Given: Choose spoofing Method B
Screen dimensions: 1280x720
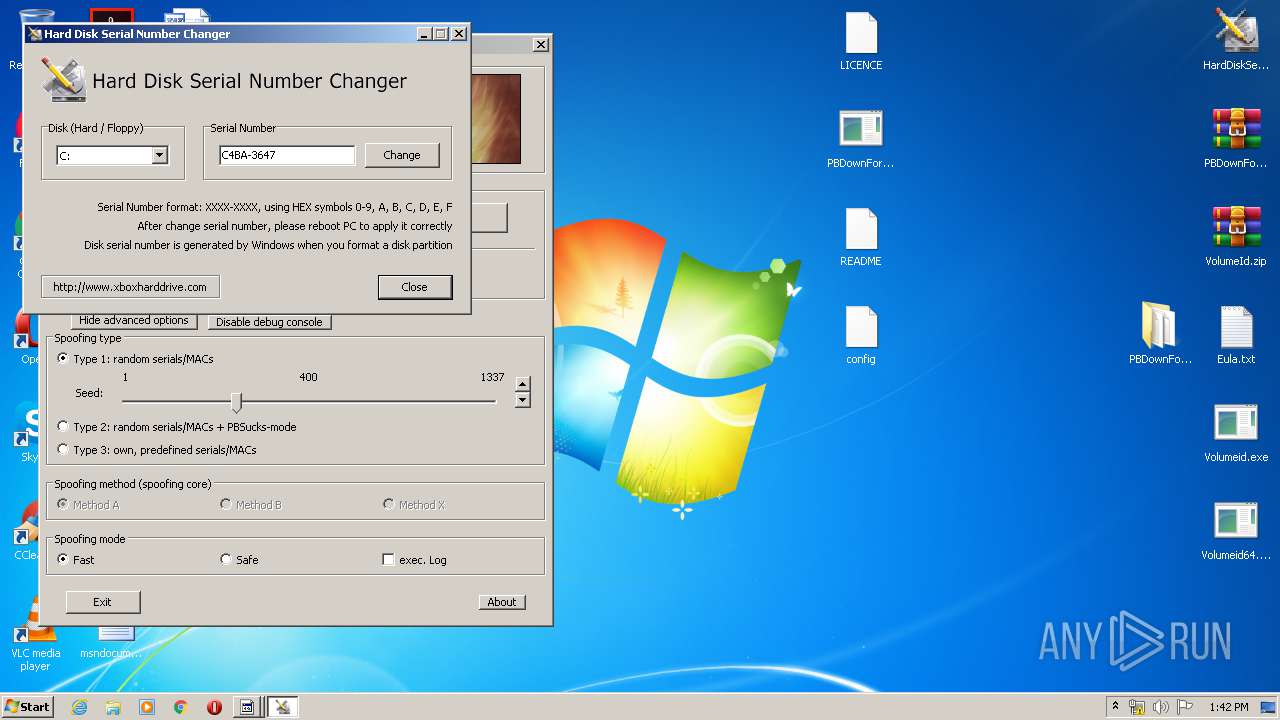Looking at the screenshot, I should click(251, 505).
